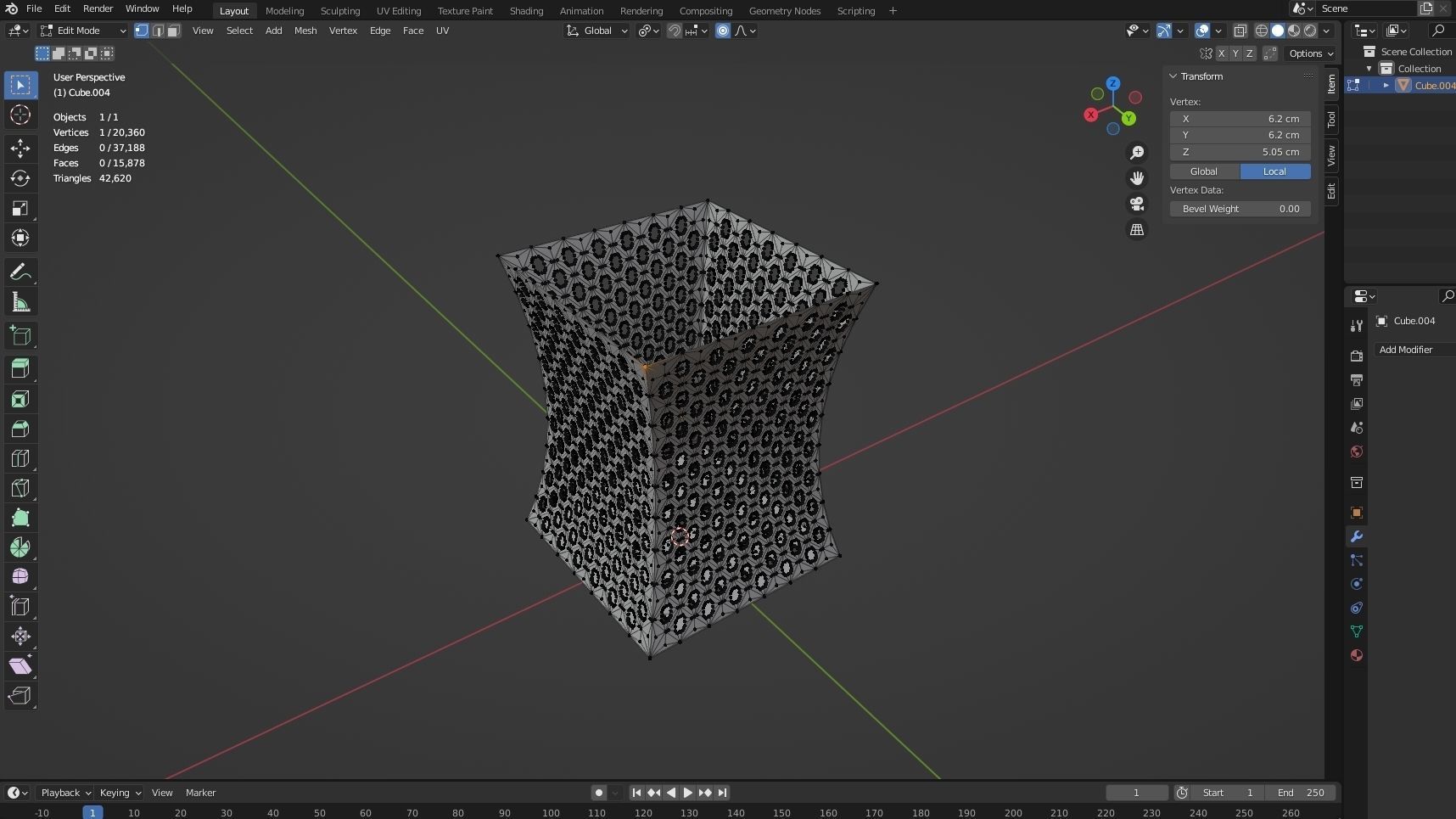Toggle X-ray display

point(1240,31)
